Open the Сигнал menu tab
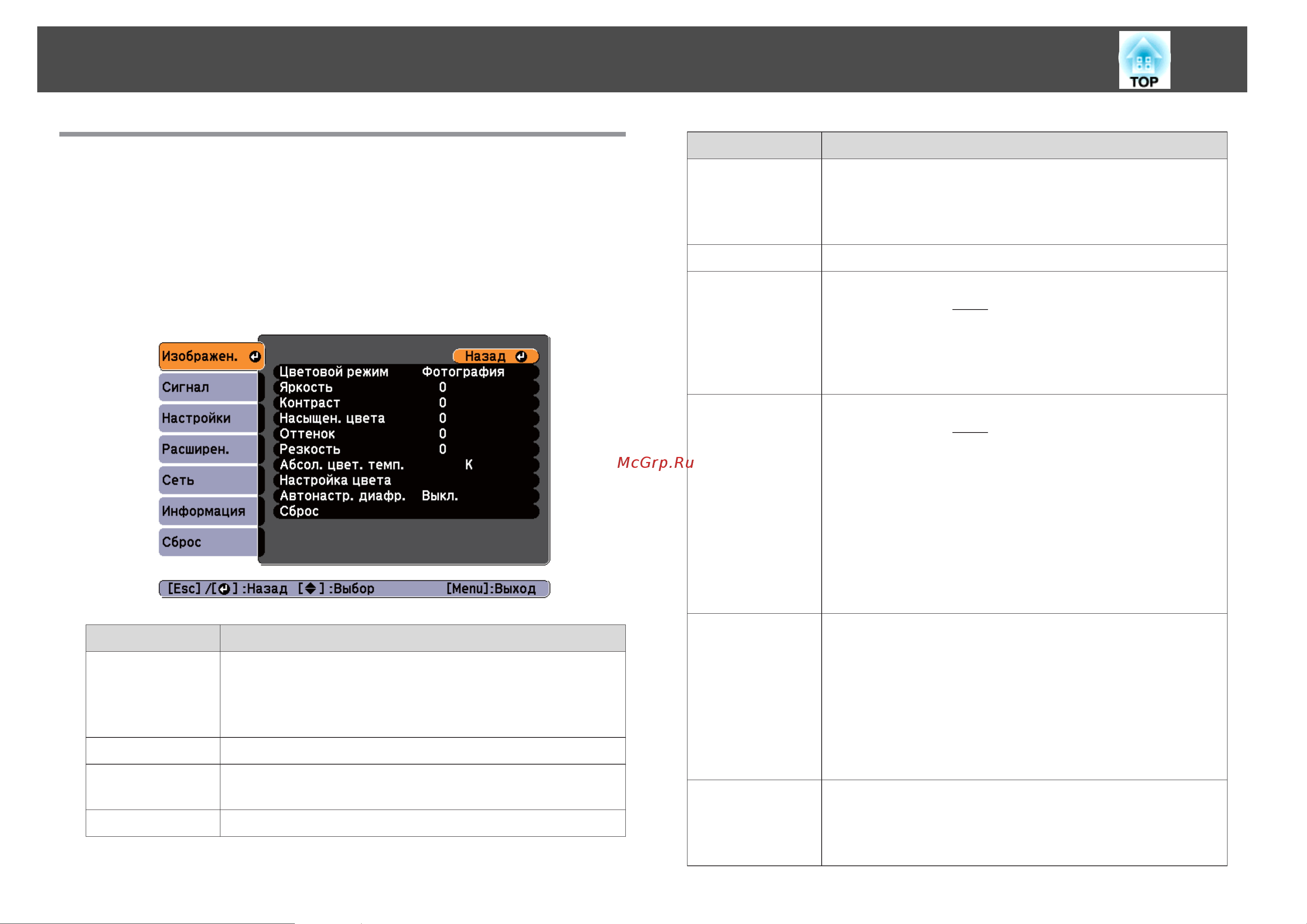 click(208, 387)
